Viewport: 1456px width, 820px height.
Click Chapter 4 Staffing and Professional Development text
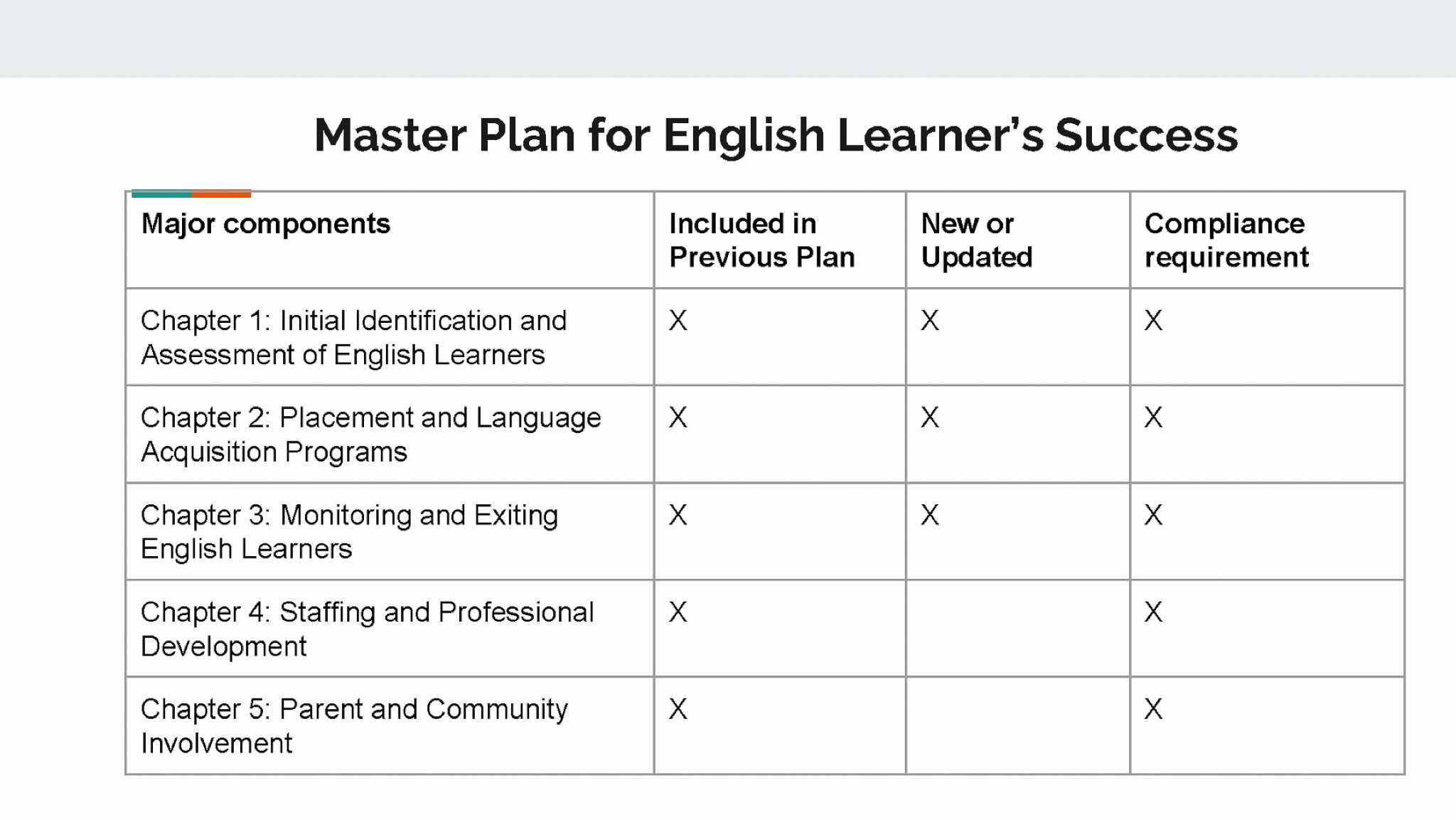pyautogui.click(x=367, y=629)
